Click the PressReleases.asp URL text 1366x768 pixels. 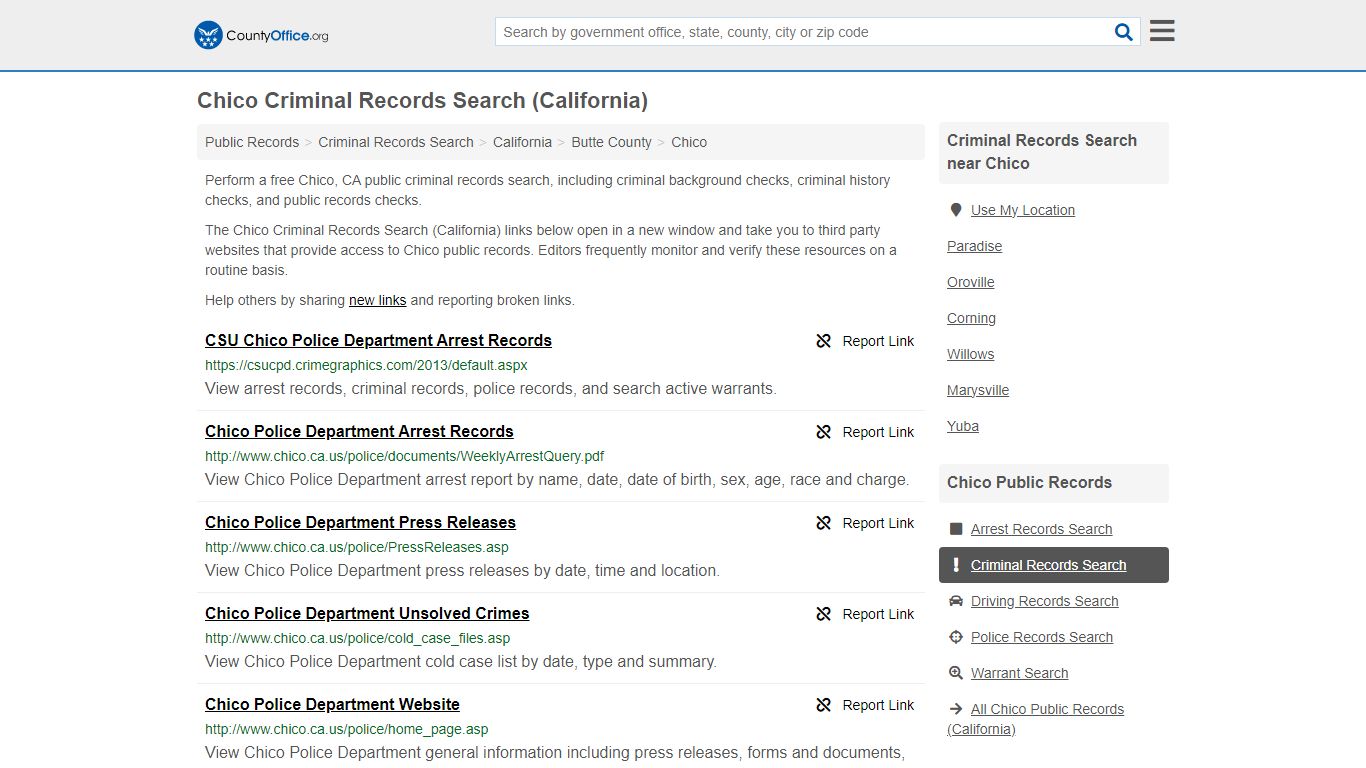[x=357, y=547]
